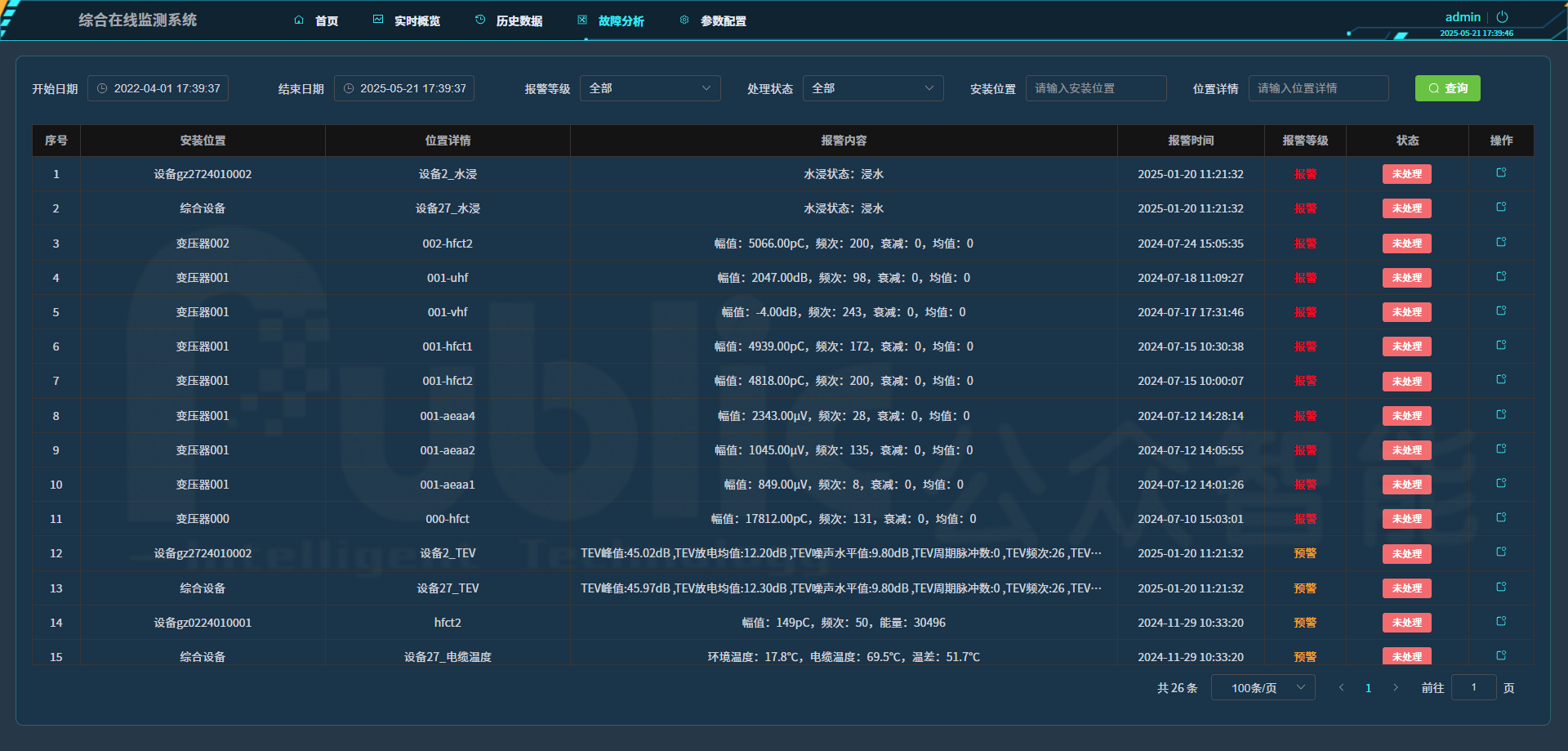Focus the 安装位置 input field
Viewport: 1568px width, 751px height.
(x=1095, y=88)
